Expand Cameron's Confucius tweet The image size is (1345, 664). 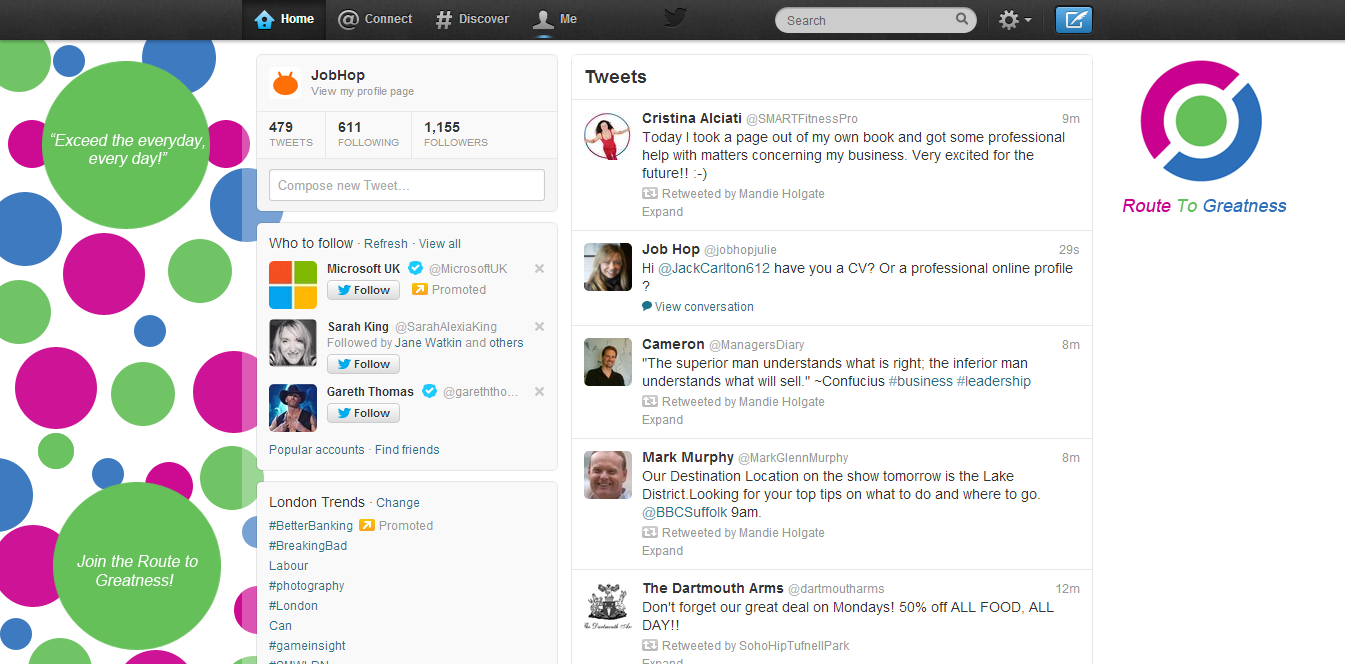pyautogui.click(x=662, y=420)
